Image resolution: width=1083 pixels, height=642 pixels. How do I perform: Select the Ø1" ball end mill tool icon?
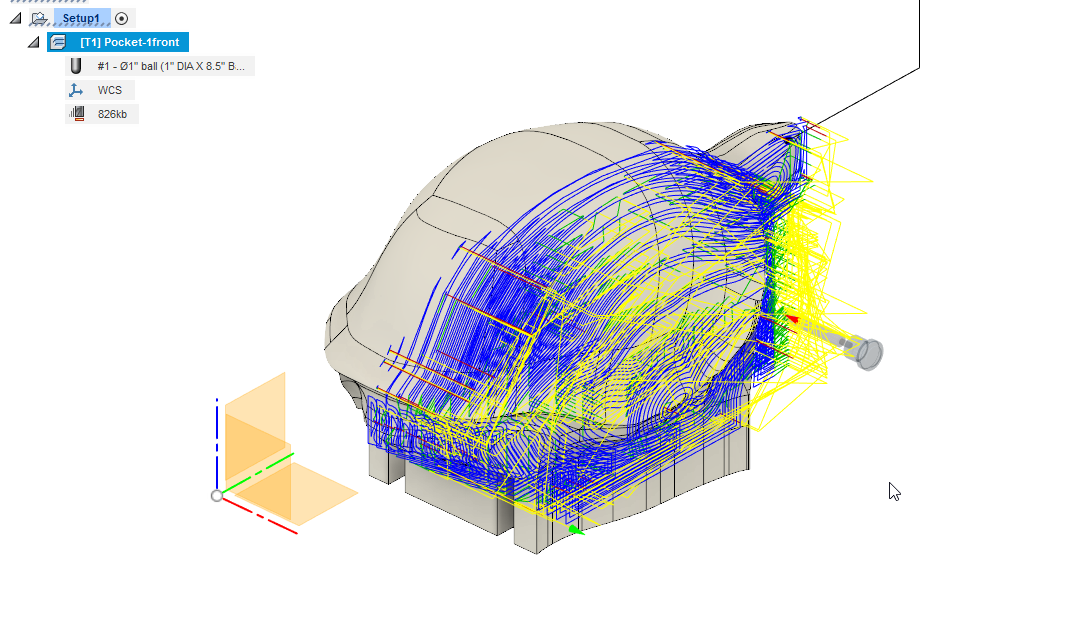[x=77, y=65]
